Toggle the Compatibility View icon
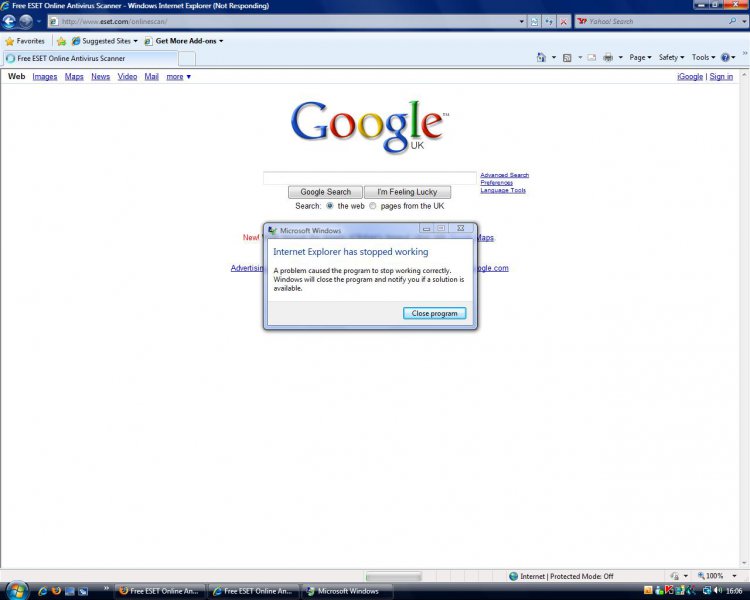 (x=534, y=22)
